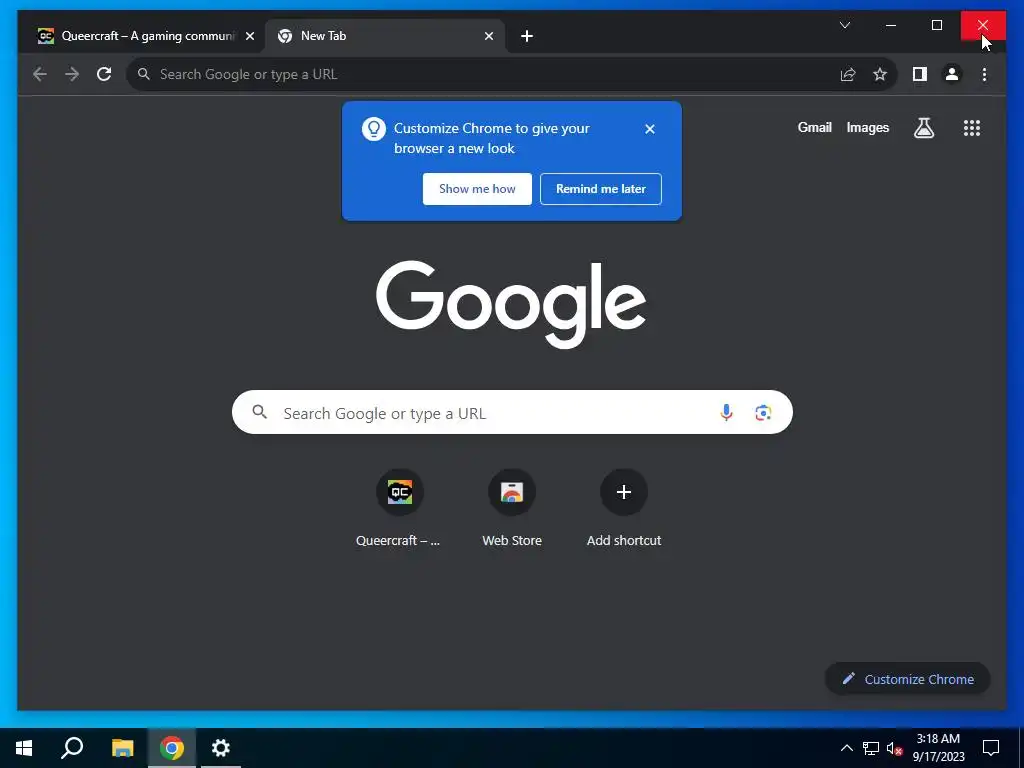Viewport: 1024px width, 768px height.
Task: Open a new tab with plus button
Action: [527, 37]
